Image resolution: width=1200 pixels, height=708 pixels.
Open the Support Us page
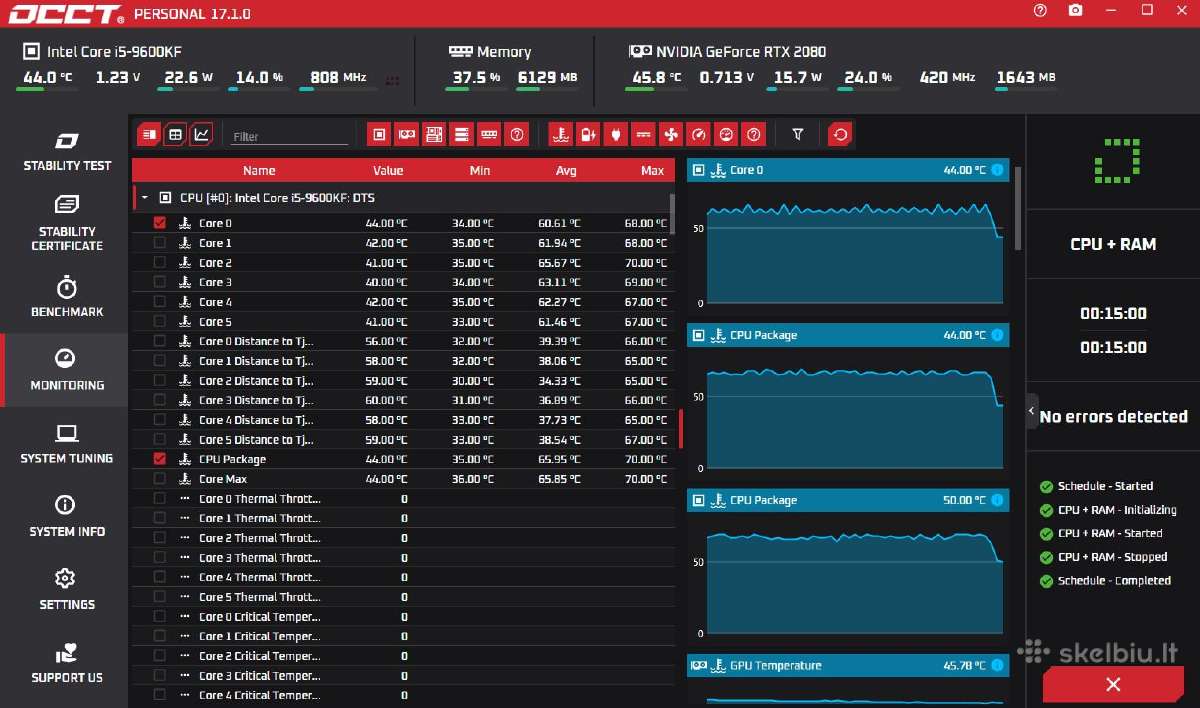67,663
